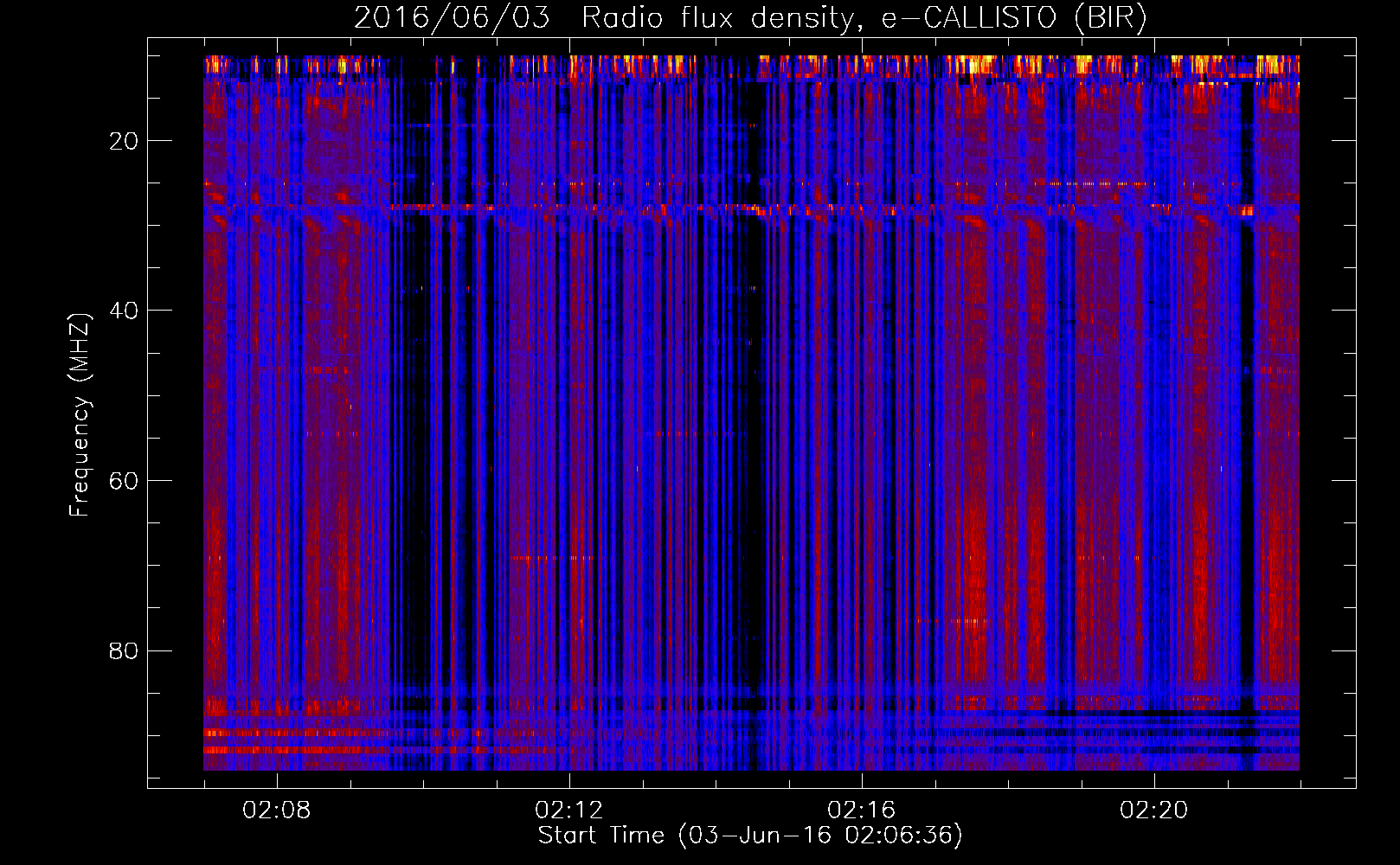This screenshot has width=1400, height=865.
Task: Click the 'Frequency (MHZ)' axis label
Action: [80, 415]
